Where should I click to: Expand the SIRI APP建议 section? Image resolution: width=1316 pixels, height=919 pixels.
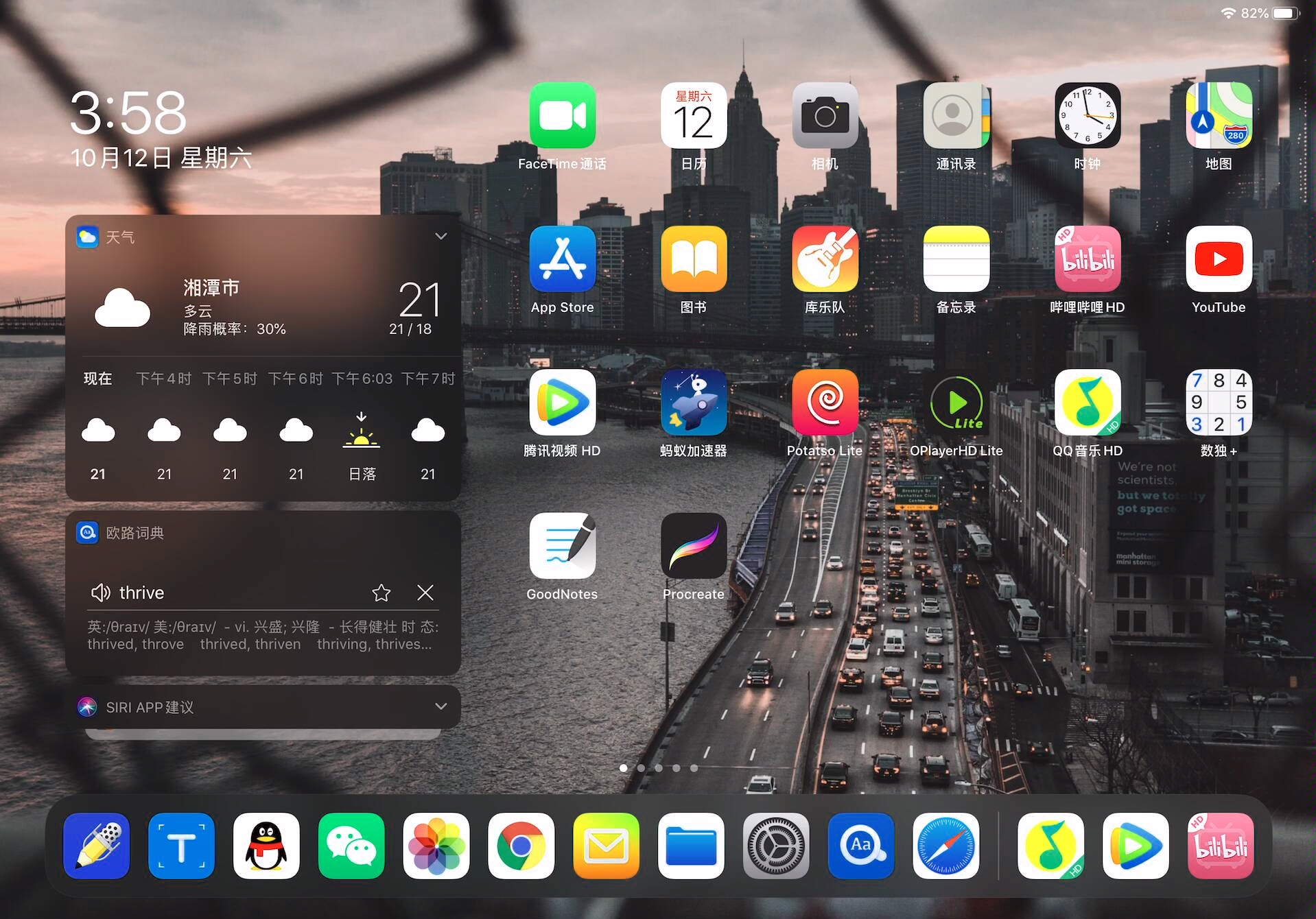(x=440, y=706)
